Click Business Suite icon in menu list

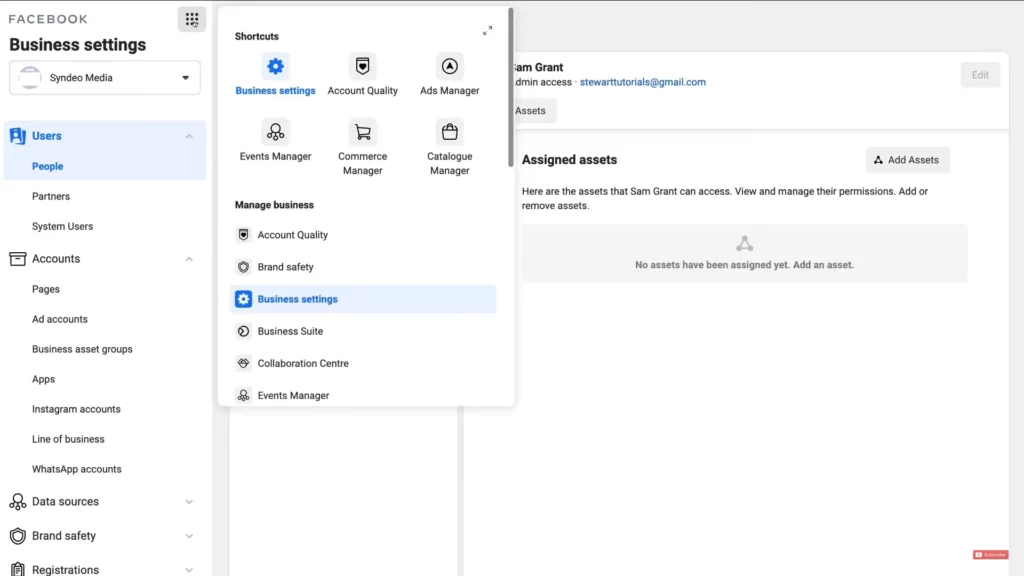pyautogui.click(x=243, y=331)
